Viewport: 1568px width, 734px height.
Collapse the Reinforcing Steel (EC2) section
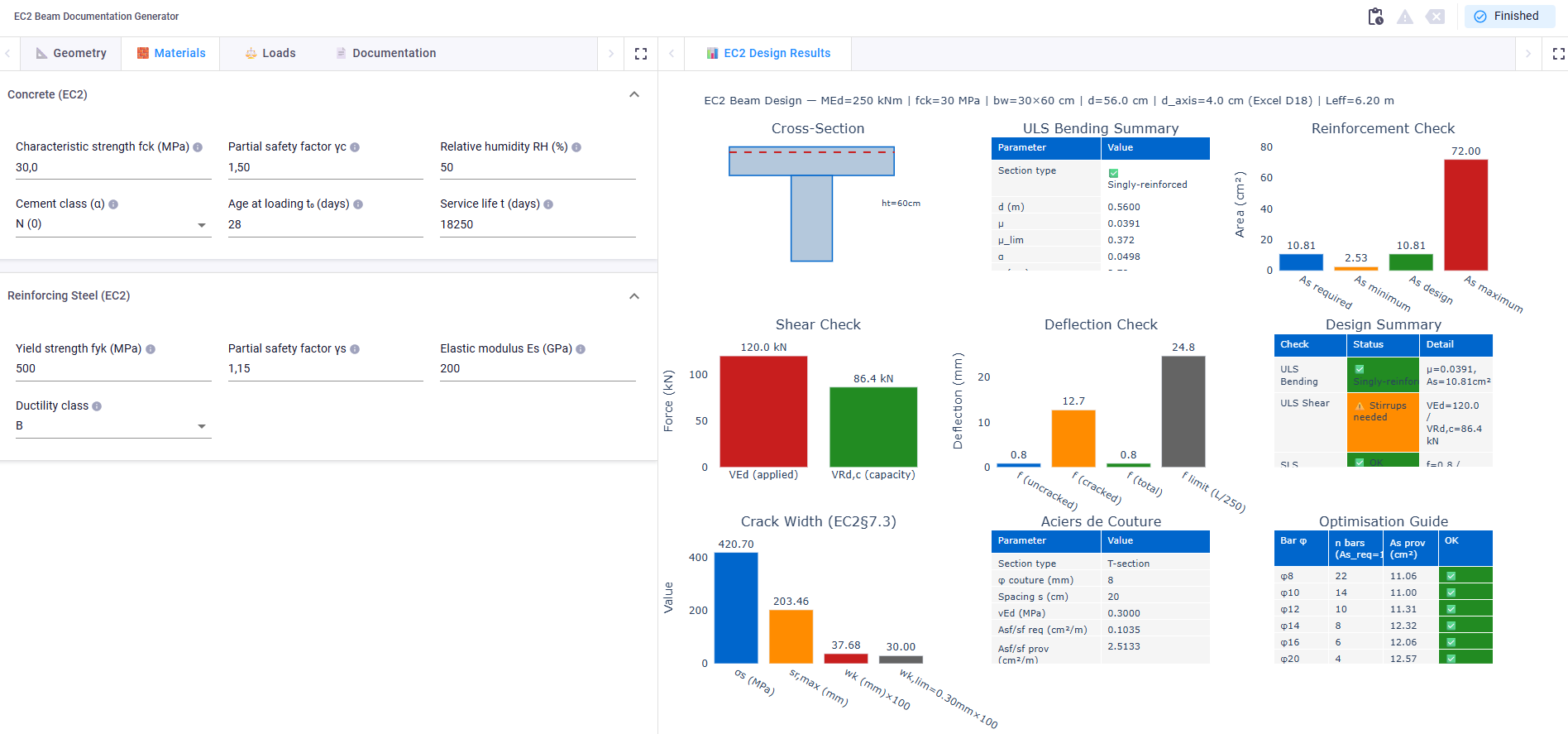click(634, 296)
